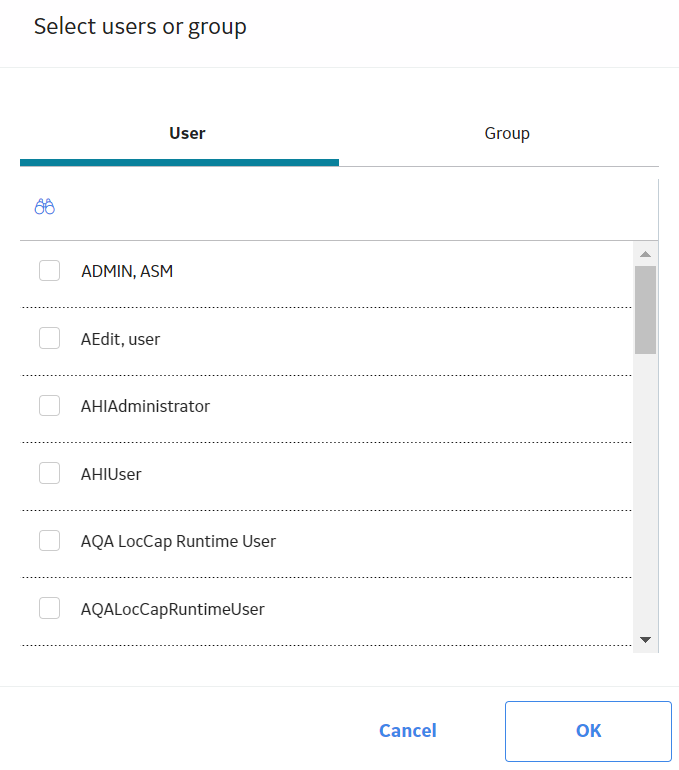This screenshot has height=770, width=679.
Task: Open the User tab
Action: (x=187, y=133)
